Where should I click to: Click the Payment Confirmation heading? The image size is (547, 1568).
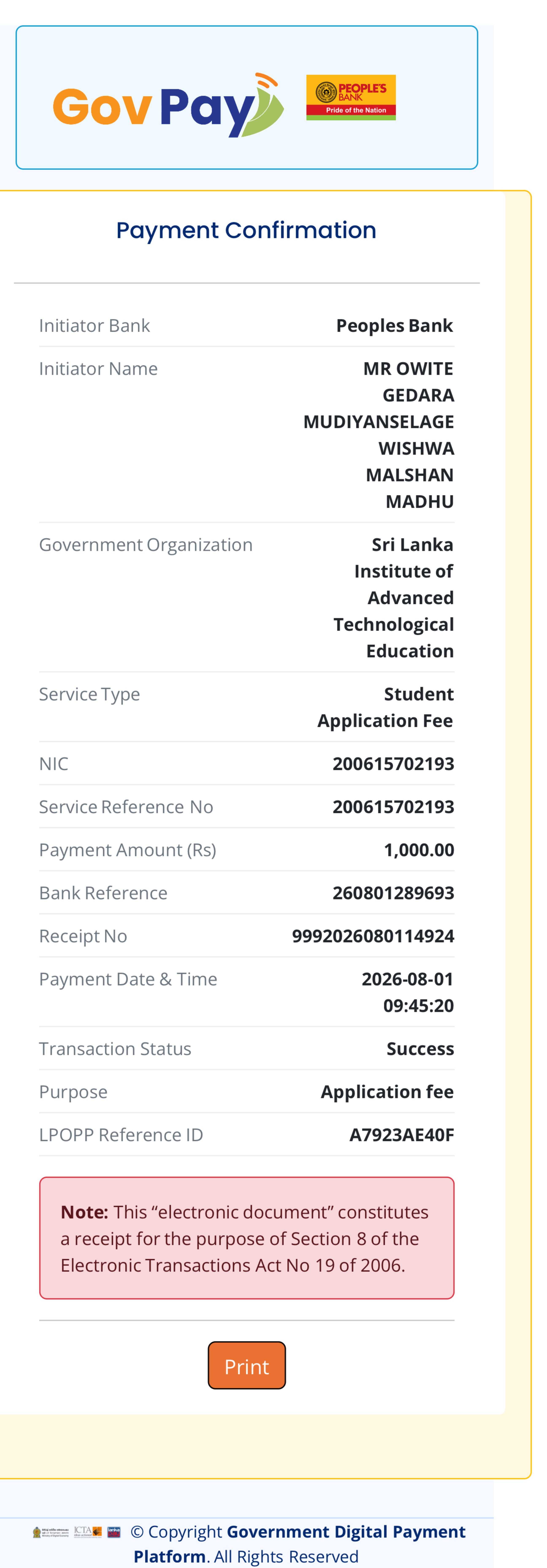tap(246, 230)
